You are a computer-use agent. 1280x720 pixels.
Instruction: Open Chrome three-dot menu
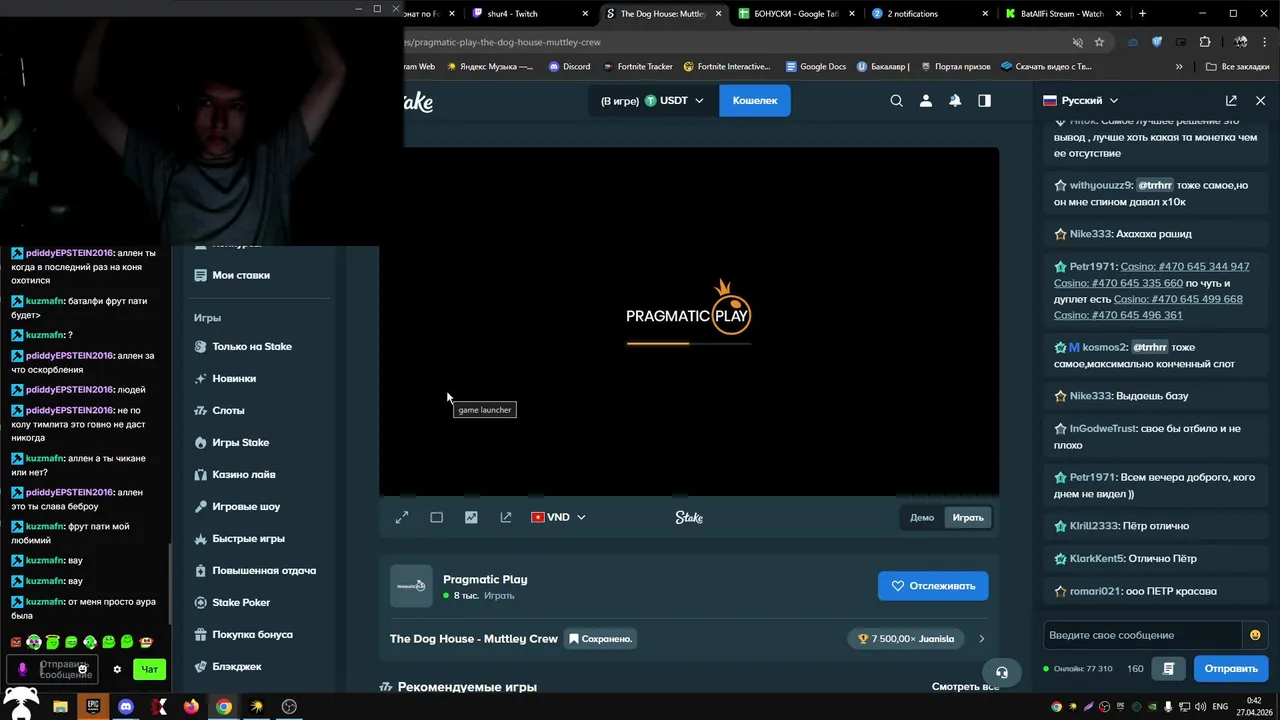tap(1264, 42)
